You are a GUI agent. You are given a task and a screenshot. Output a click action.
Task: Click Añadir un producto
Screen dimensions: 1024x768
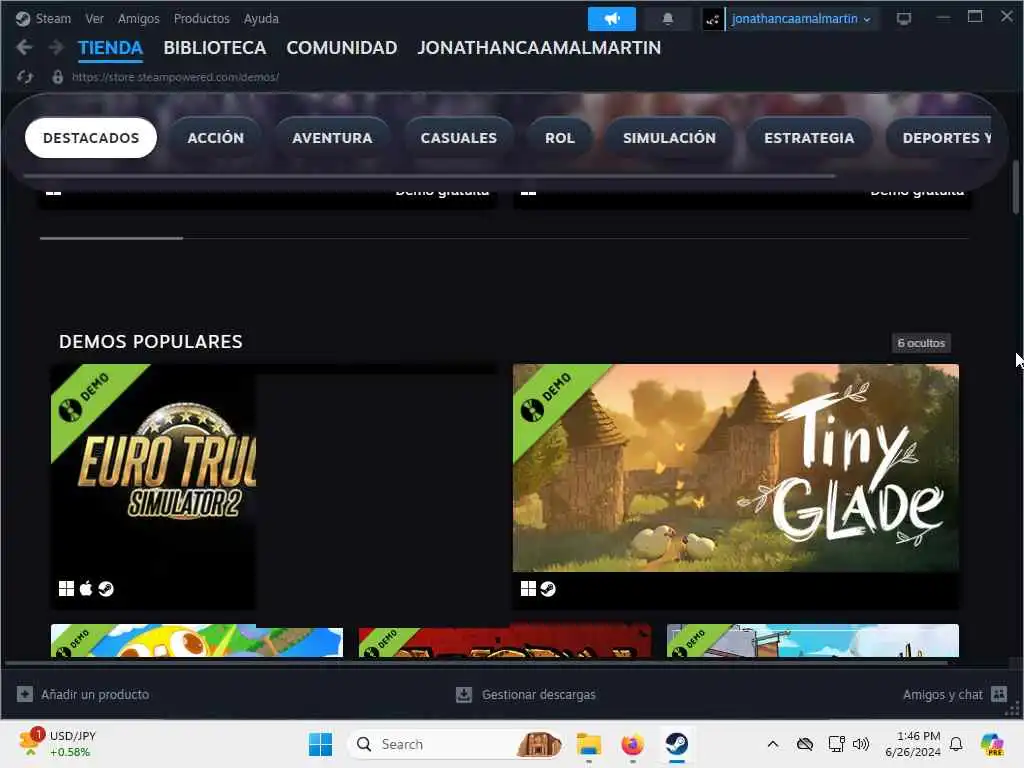click(95, 694)
